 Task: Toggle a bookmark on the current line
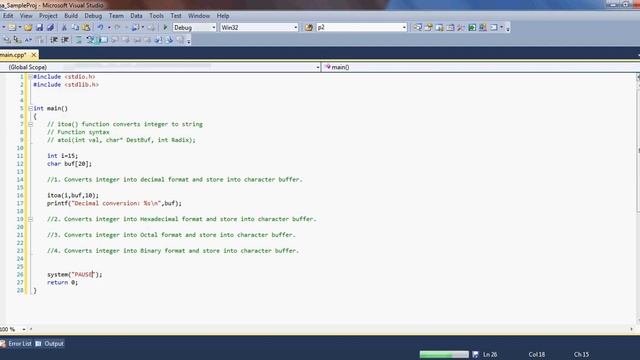pyautogui.click(x=103, y=40)
